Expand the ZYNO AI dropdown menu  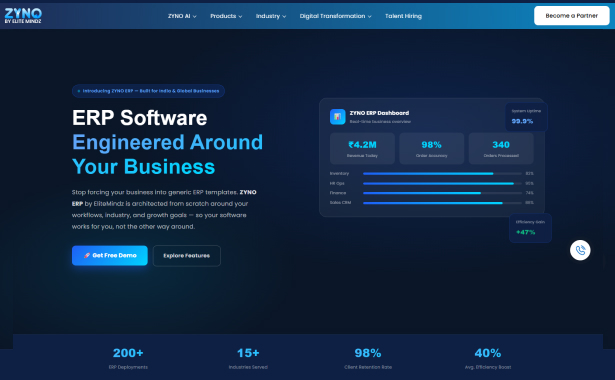(182, 16)
